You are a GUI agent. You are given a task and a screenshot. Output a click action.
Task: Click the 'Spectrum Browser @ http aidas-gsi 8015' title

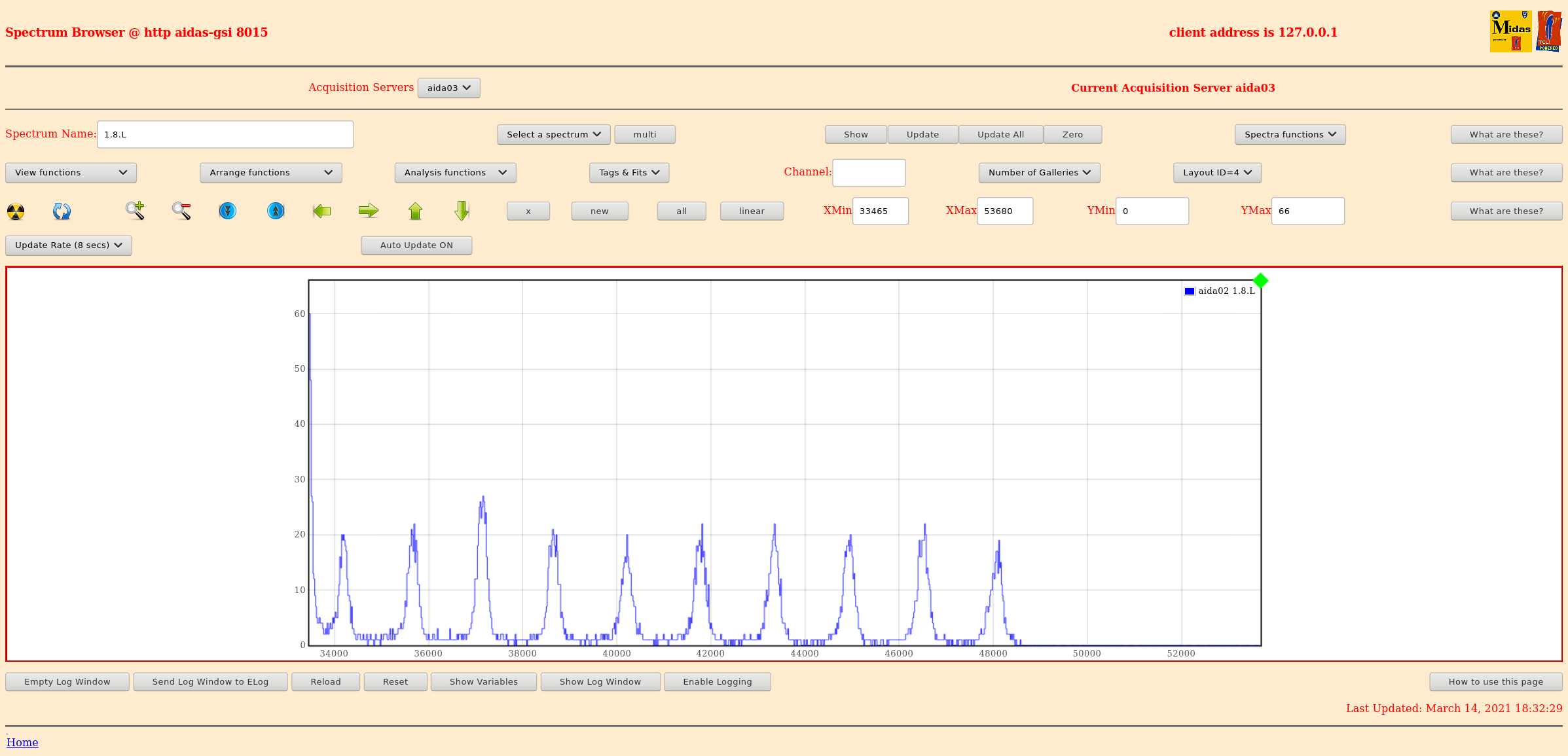point(136,32)
